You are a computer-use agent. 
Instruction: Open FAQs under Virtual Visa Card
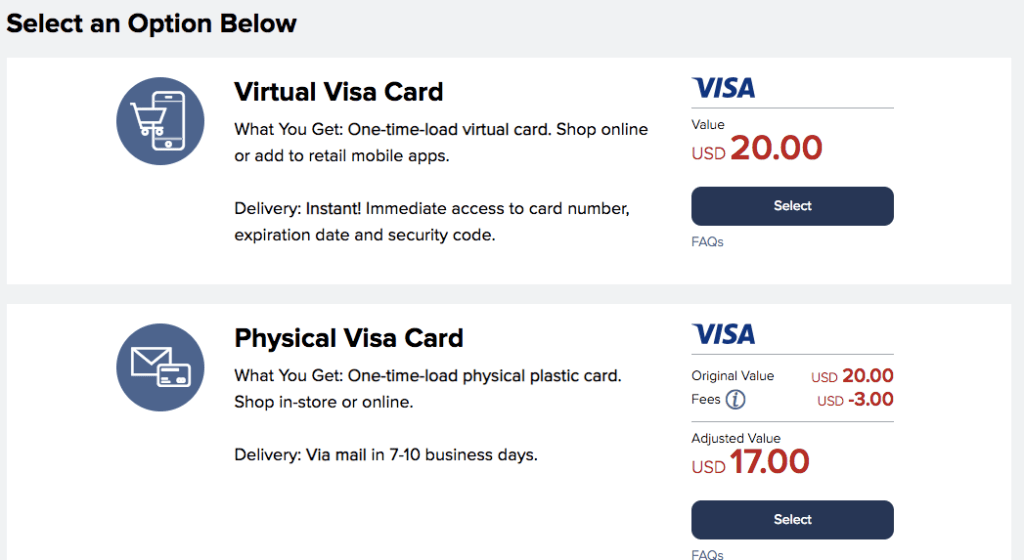(x=707, y=241)
